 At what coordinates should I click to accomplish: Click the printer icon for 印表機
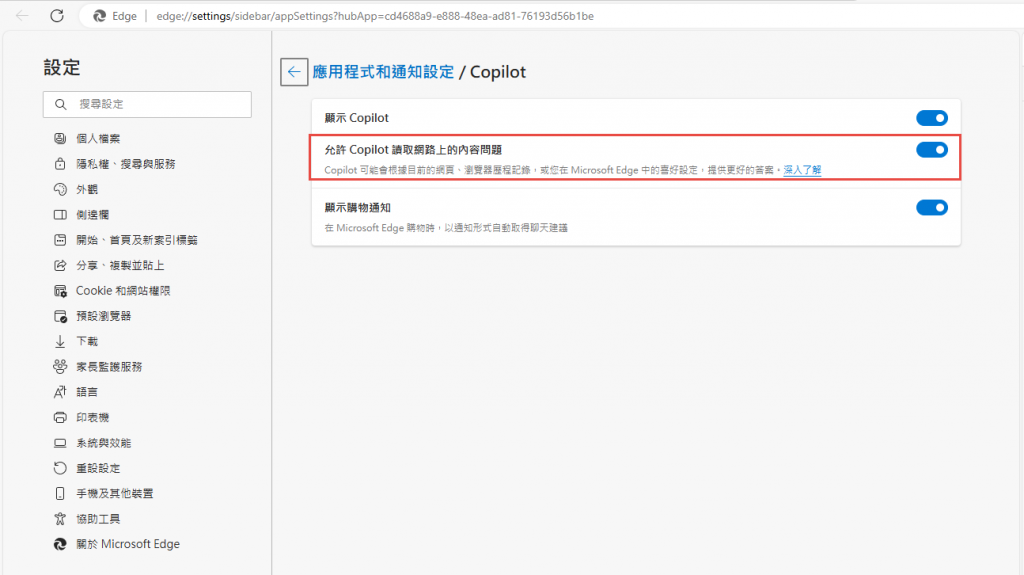[x=60, y=418]
